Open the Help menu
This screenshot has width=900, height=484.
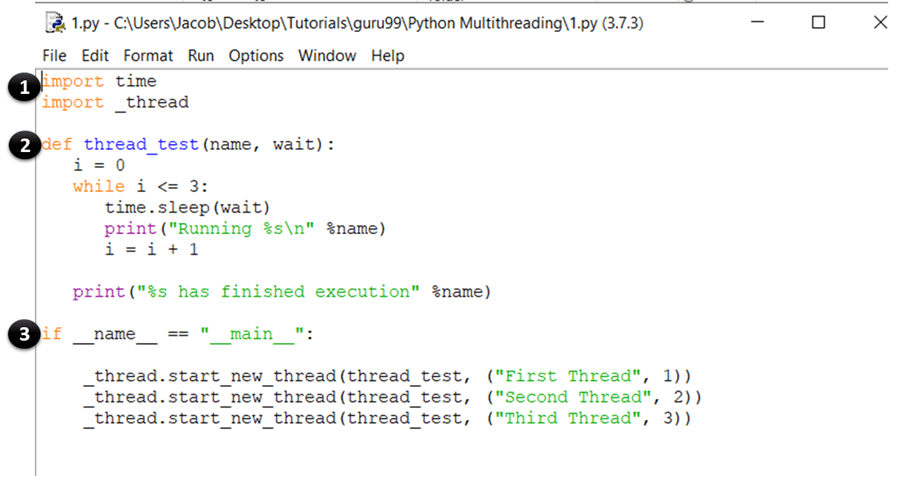click(x=387, y=56)
